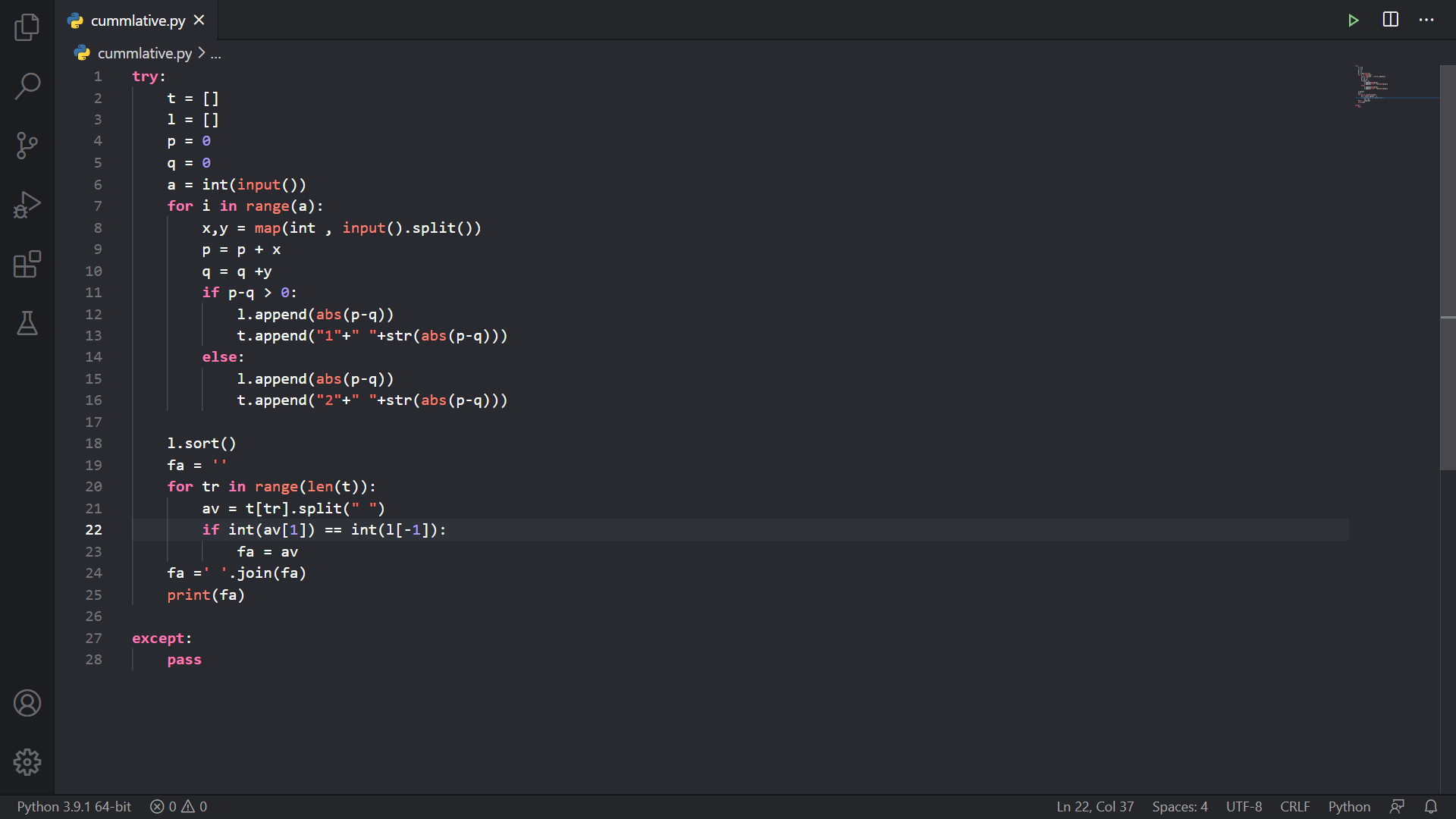Image resolution: width=1456 pixels, height=819 pixels.
Task: Close the cummlative.py tab
Action: pyautogui.click(x=199, y=20)
